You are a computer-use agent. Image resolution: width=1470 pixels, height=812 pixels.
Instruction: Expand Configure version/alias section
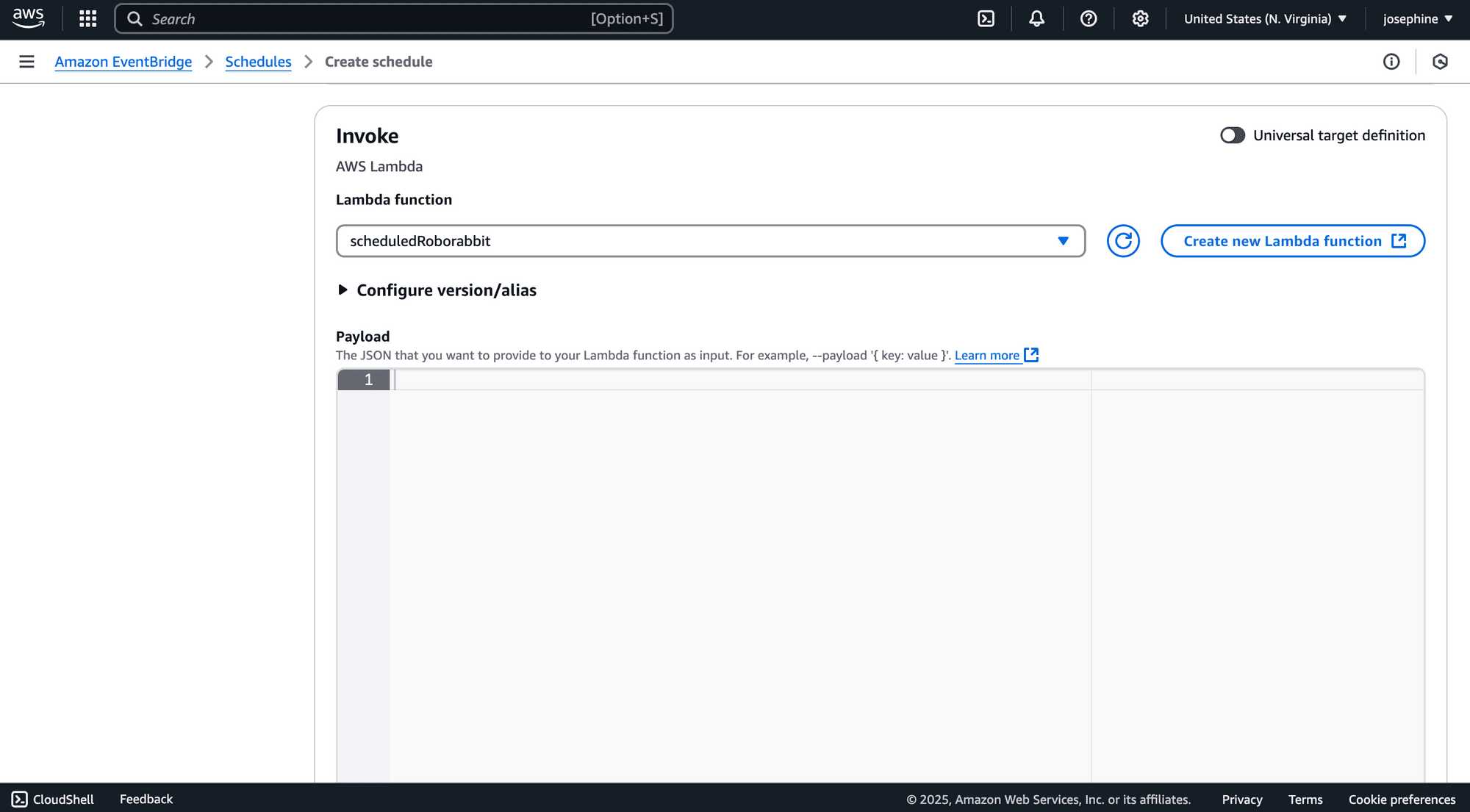click(x=437, y=290)
